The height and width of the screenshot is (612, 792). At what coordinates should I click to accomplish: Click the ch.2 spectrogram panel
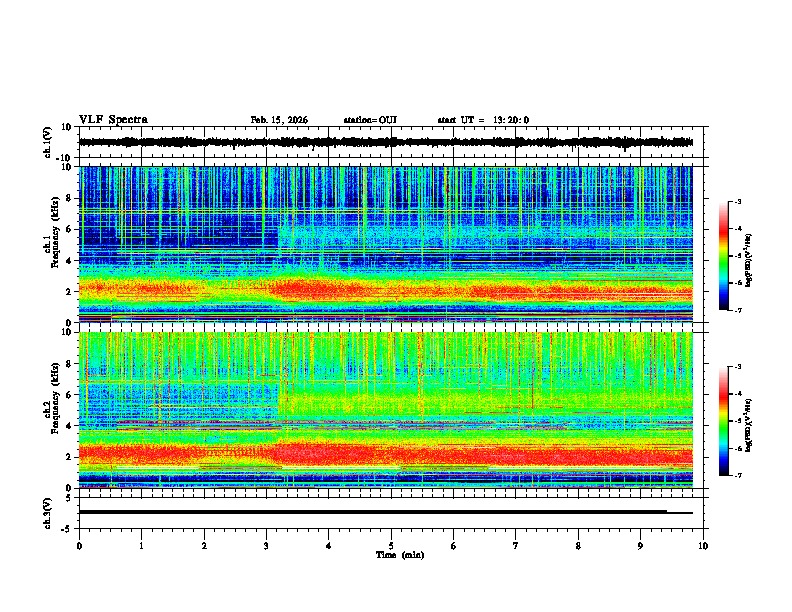pyautogui.click(x=386, y=410)
